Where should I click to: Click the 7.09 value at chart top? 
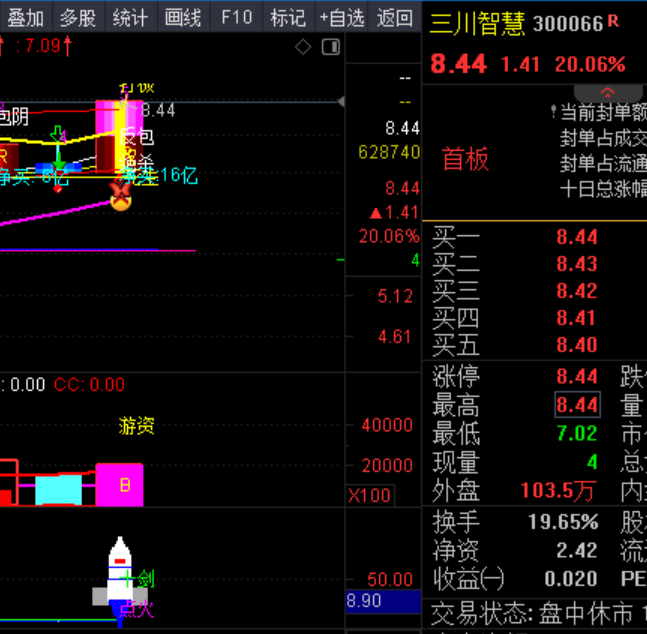tap(43, 46)
